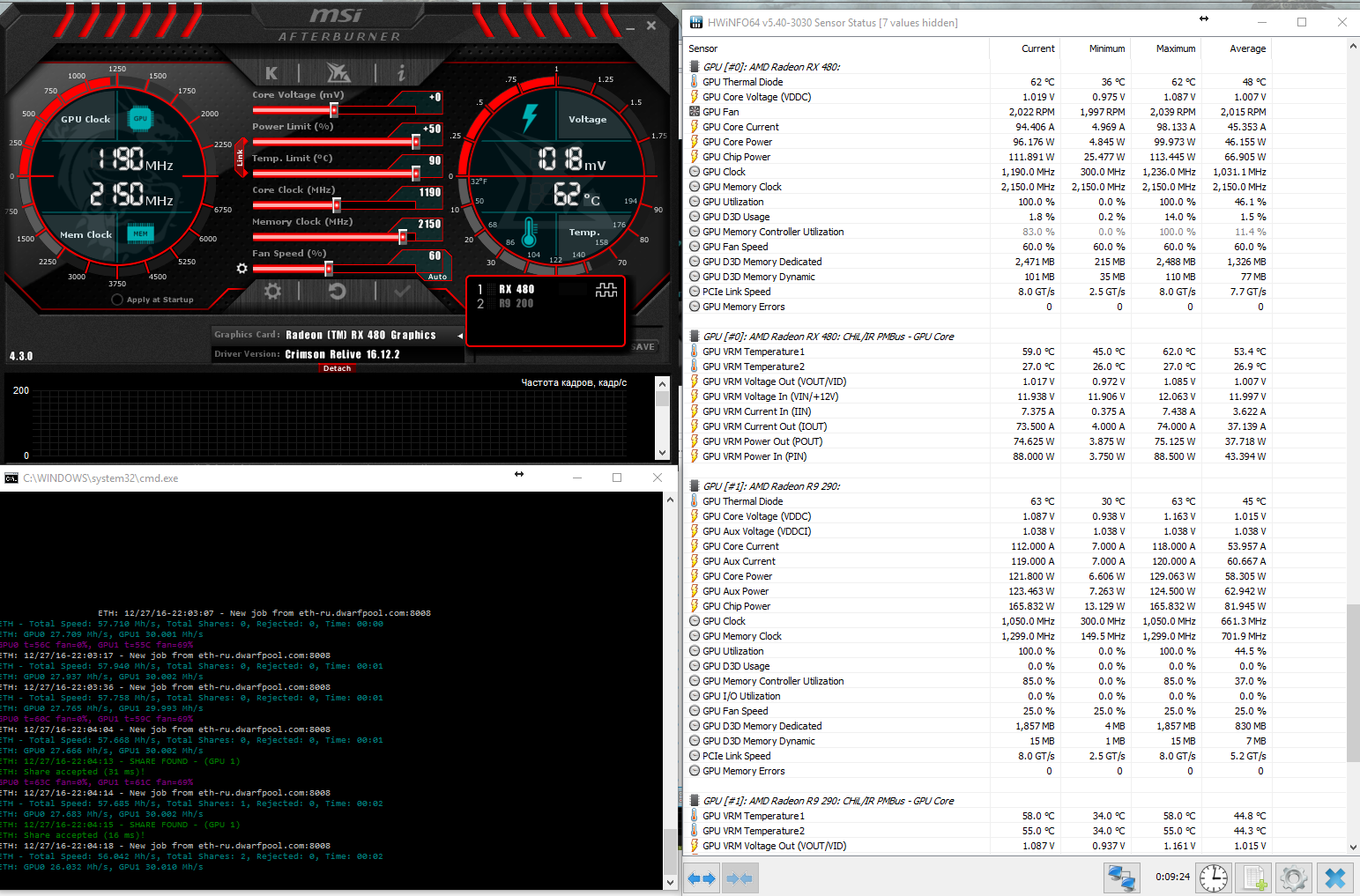
Task: Toggle Auto fan speed mode
Action: pos(437,277)
